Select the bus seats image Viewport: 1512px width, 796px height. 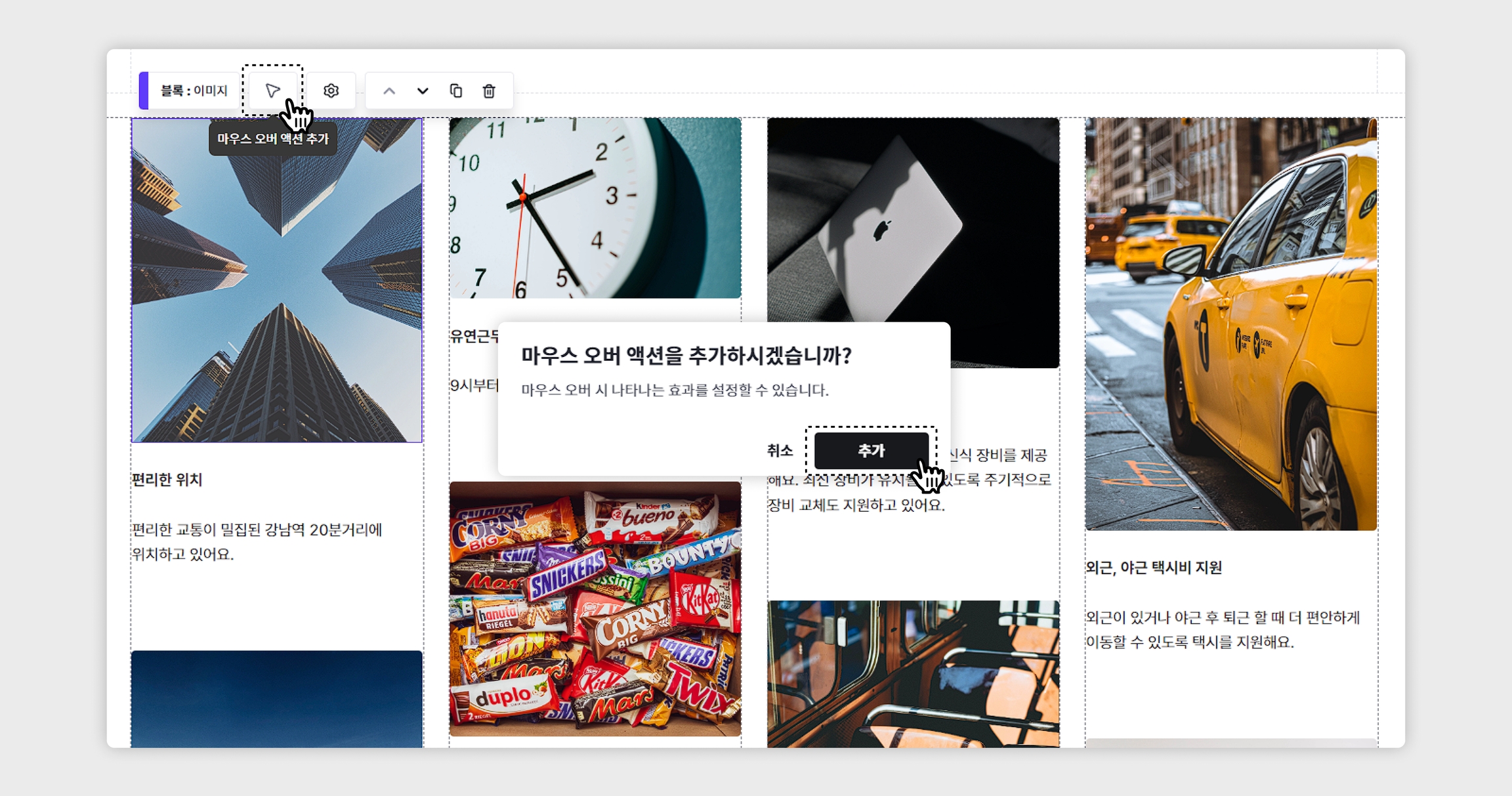click(912, 673)
